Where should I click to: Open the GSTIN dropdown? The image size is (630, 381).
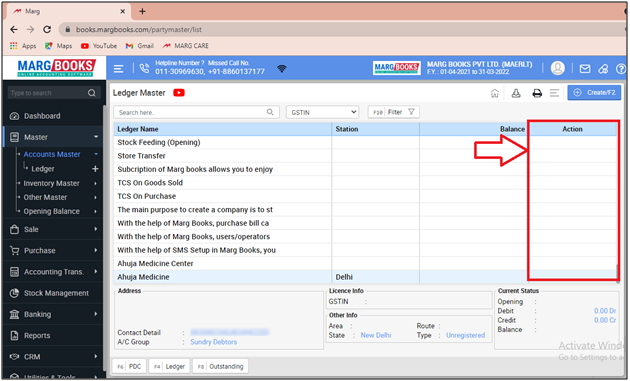[322, 112]
